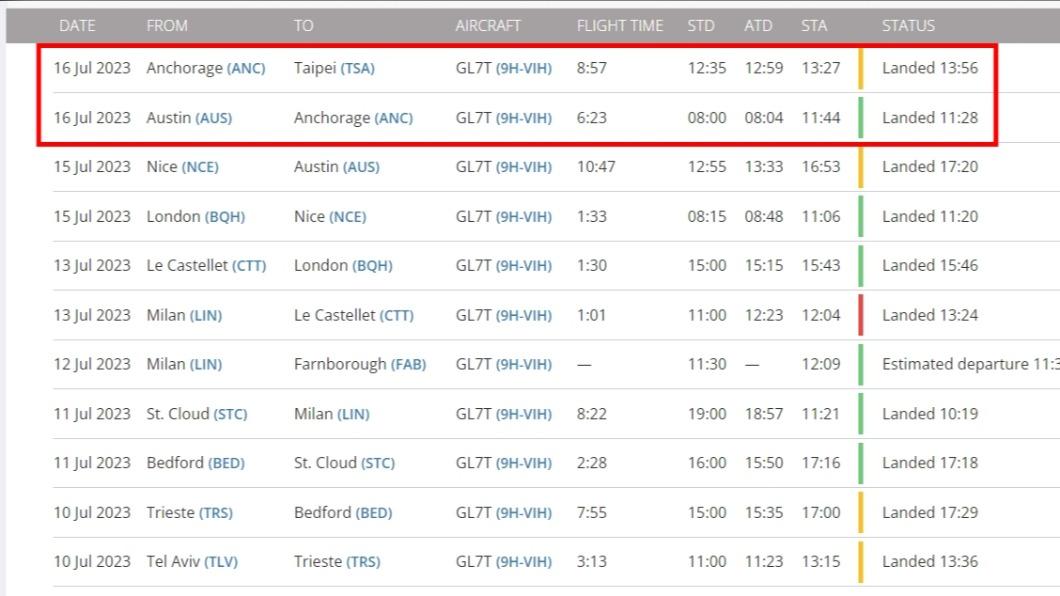This screenshot has width=1060, height=596.
Task: Open the CTT link in Le Castellet to London row
Action: (x=249, y=266)
